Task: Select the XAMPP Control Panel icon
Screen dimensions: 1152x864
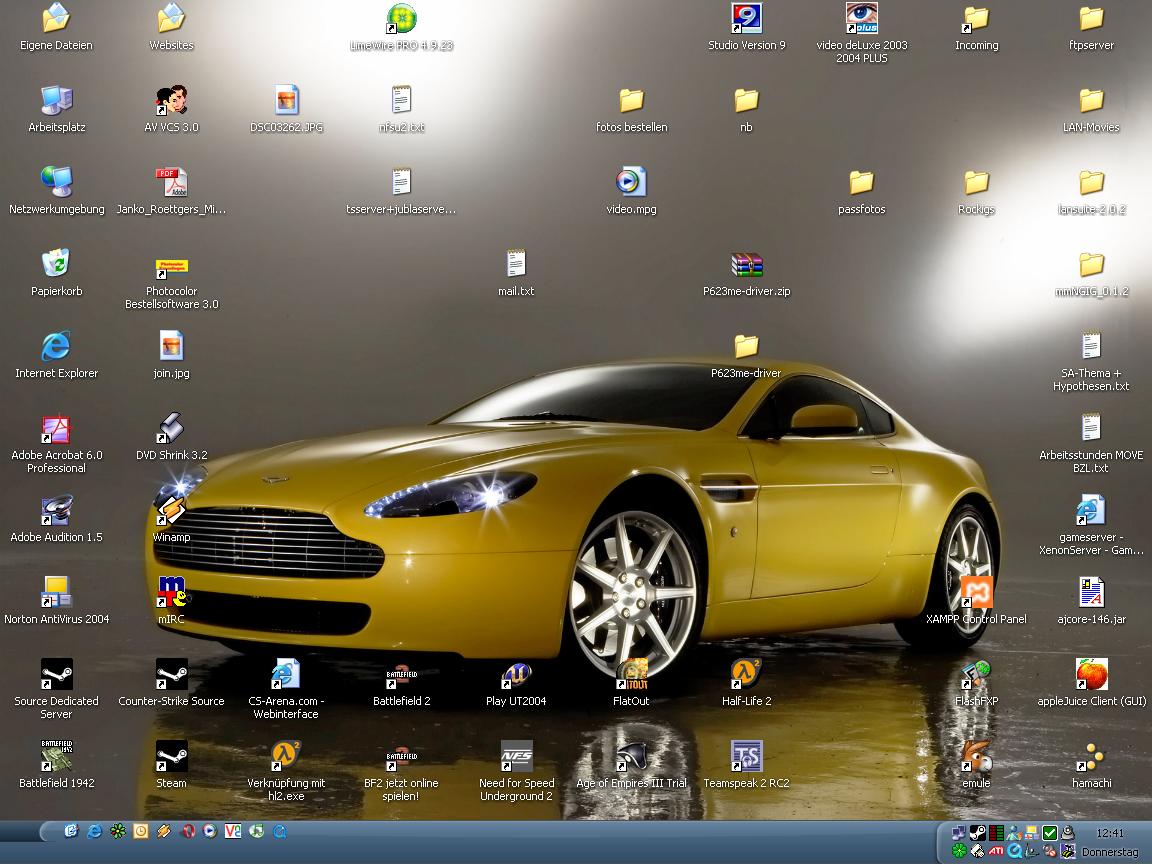Action: click(x=976, y=592)
